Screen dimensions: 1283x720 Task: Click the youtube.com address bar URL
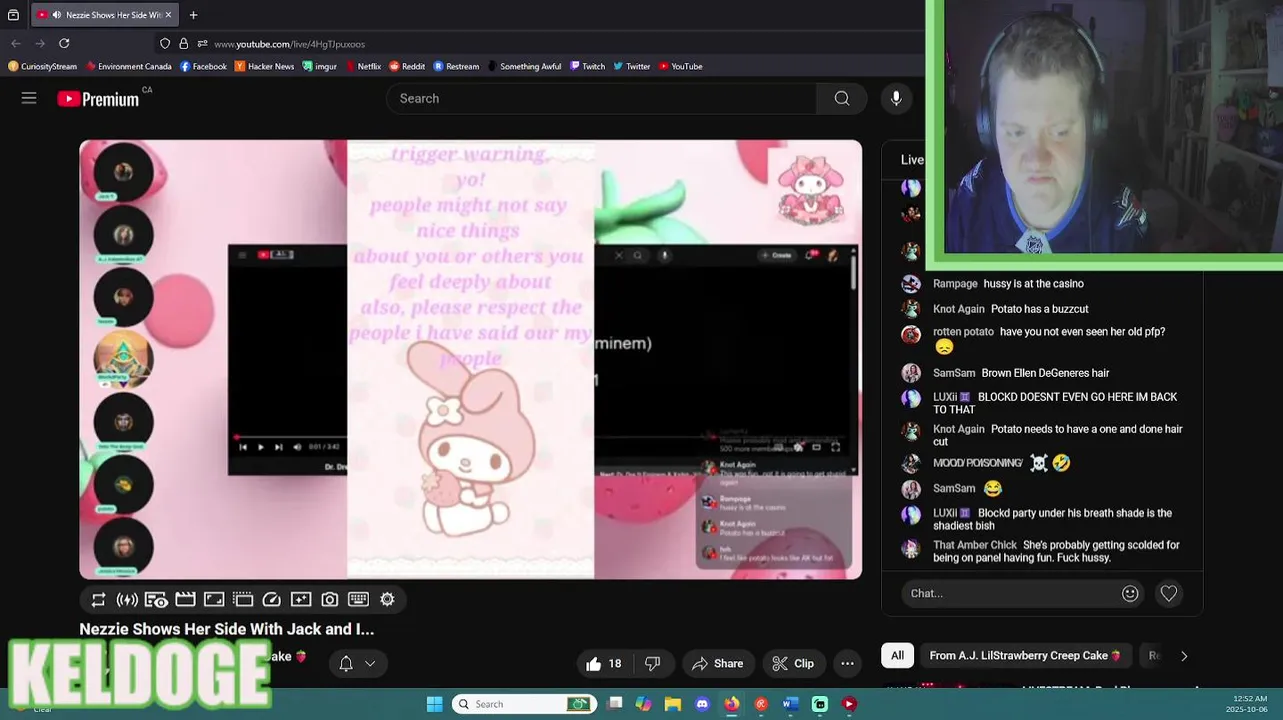(x=289, y=44)
